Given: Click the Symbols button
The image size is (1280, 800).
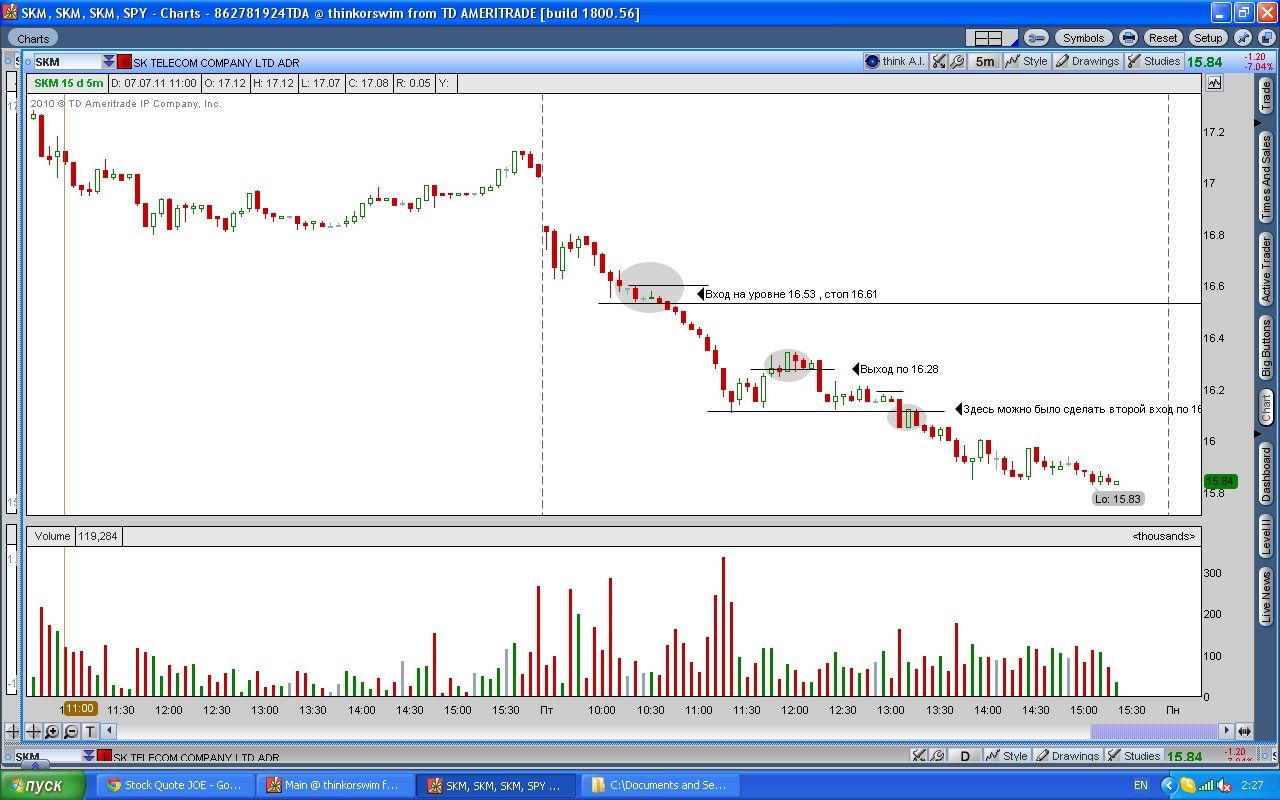Looking at the screenshot, I should coord(1083,38).
